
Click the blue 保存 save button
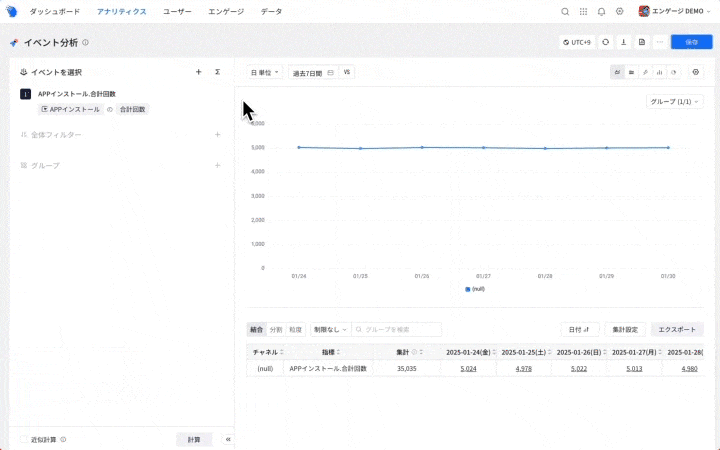[x=692, y=42]
